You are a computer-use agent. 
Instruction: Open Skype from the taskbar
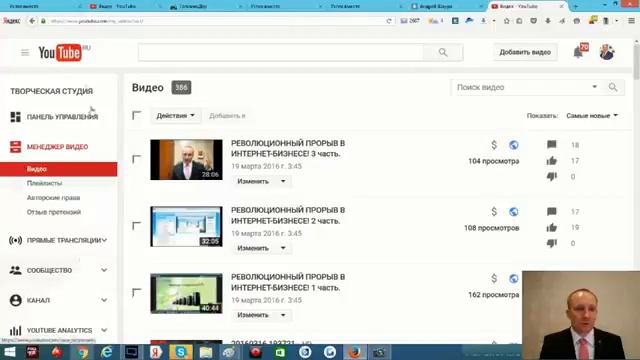[x=180, y=352]
